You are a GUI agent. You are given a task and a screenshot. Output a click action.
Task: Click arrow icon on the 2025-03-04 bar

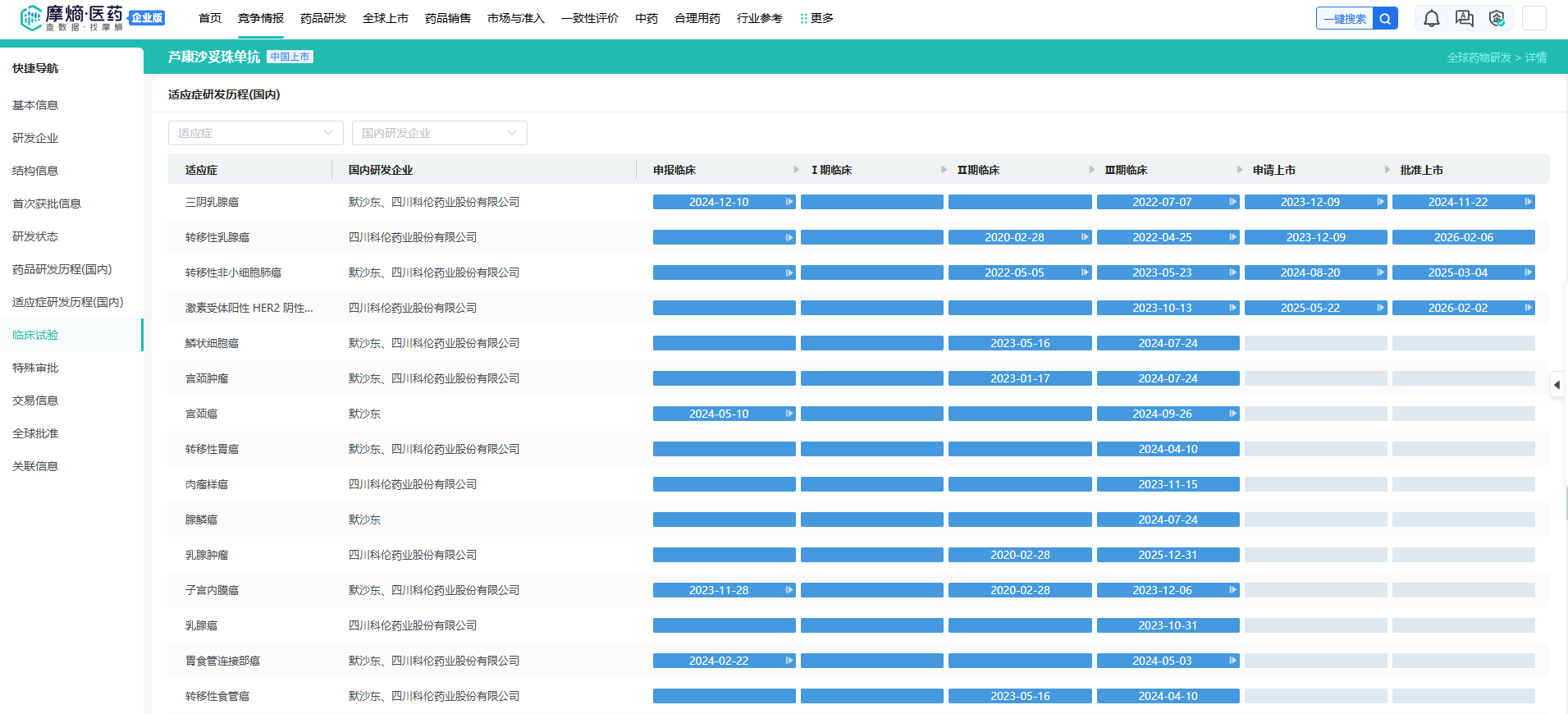point(1528,272)
